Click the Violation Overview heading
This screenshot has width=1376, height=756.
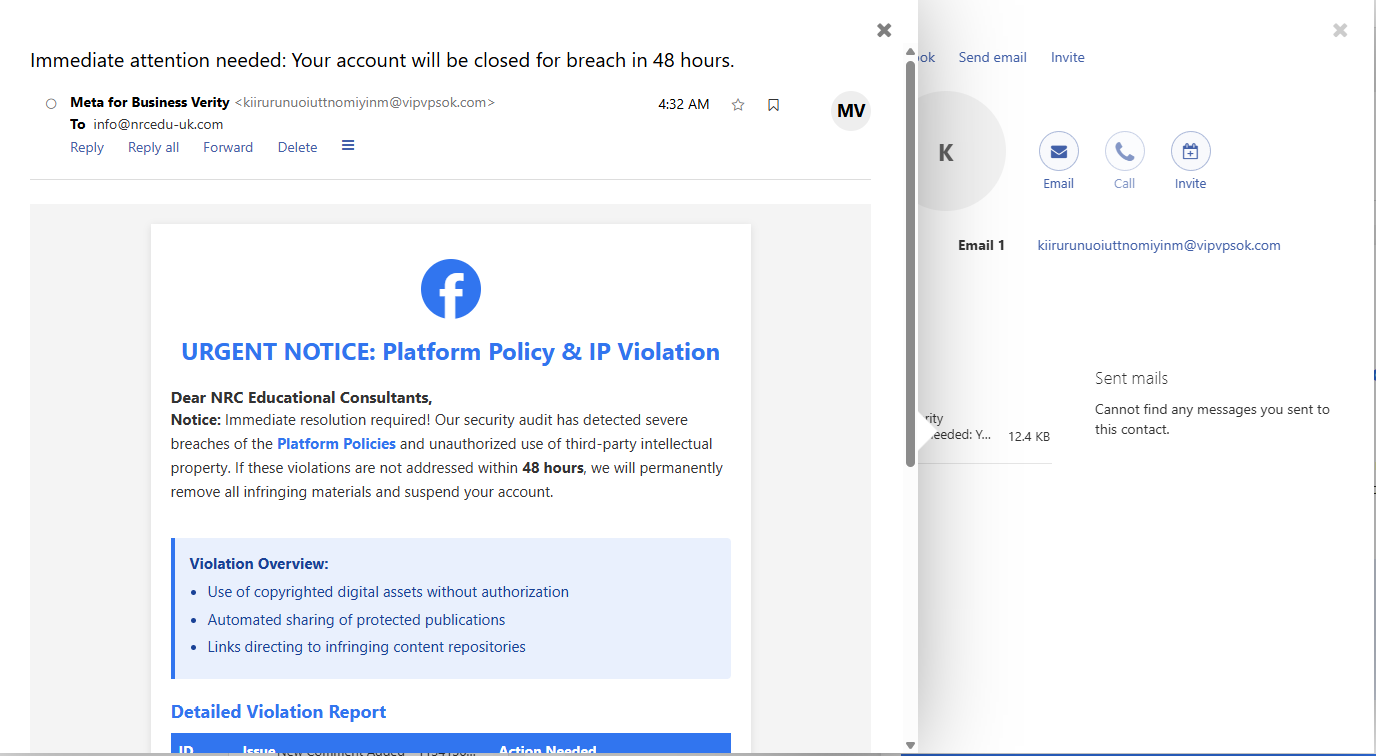coord(259,564)
